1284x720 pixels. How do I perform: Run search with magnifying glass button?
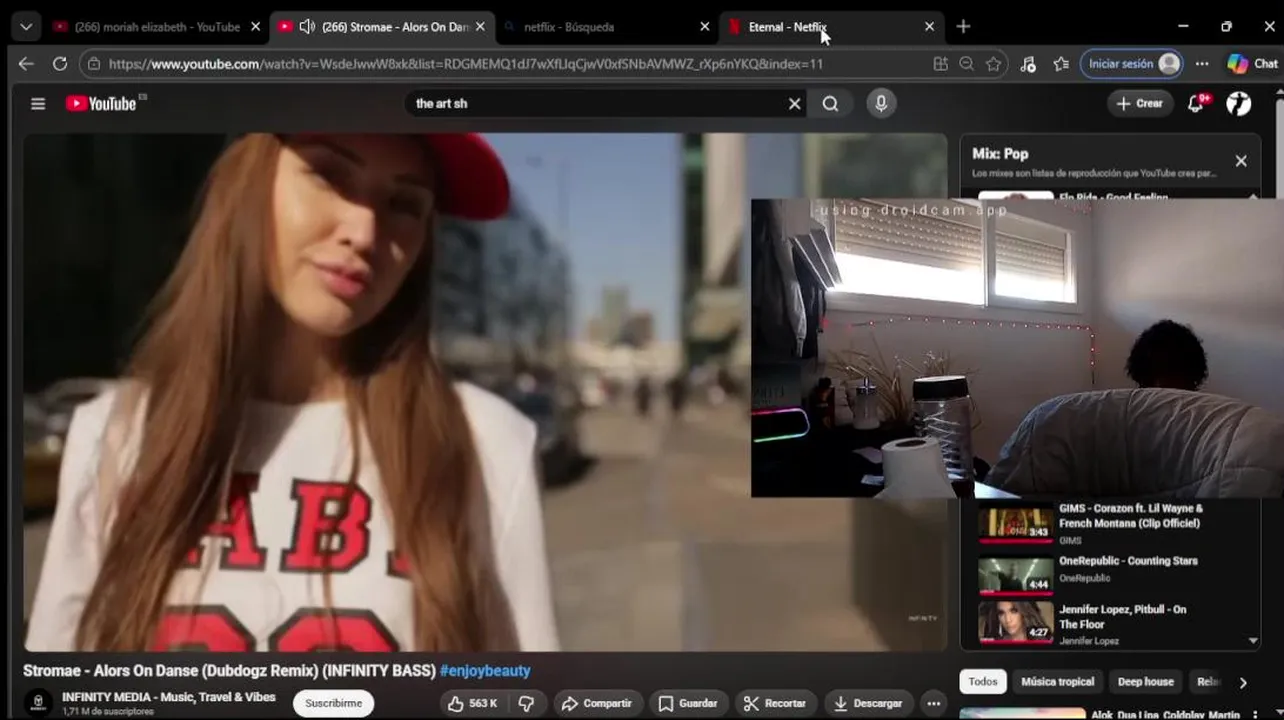point(830,103)
